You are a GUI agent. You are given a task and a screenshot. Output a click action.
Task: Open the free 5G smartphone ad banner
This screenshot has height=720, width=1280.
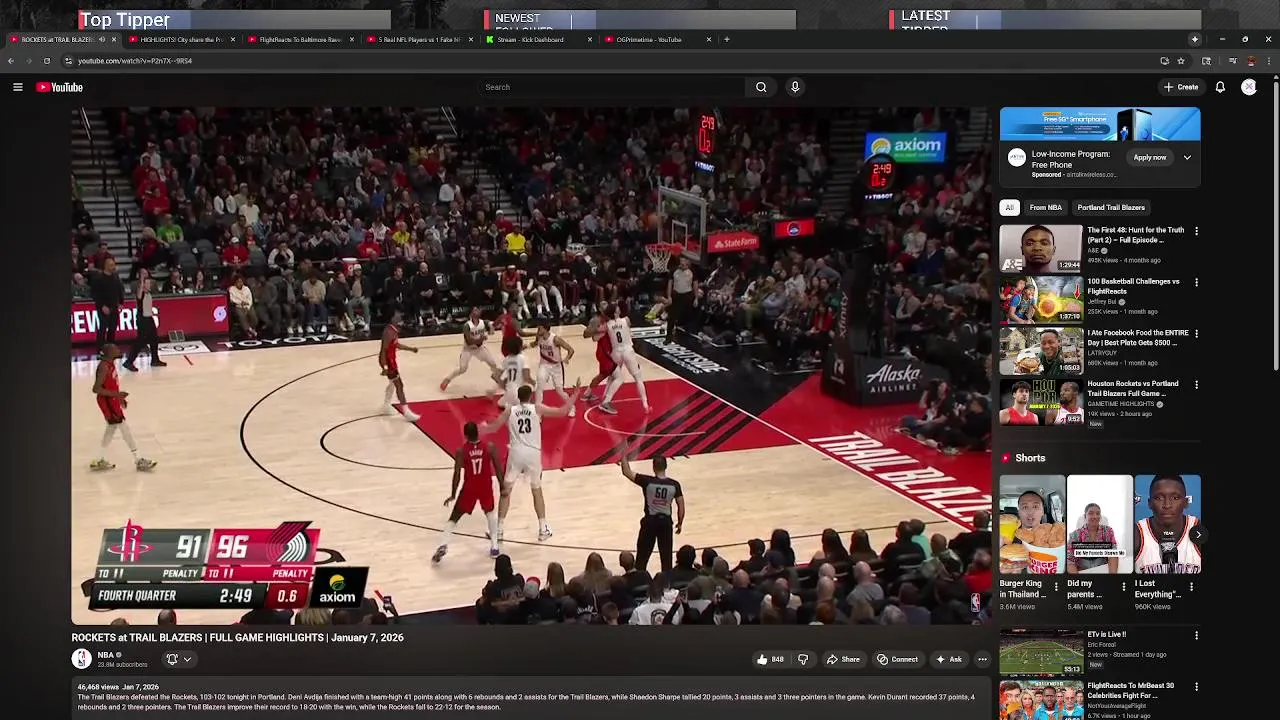(1100, 124)
